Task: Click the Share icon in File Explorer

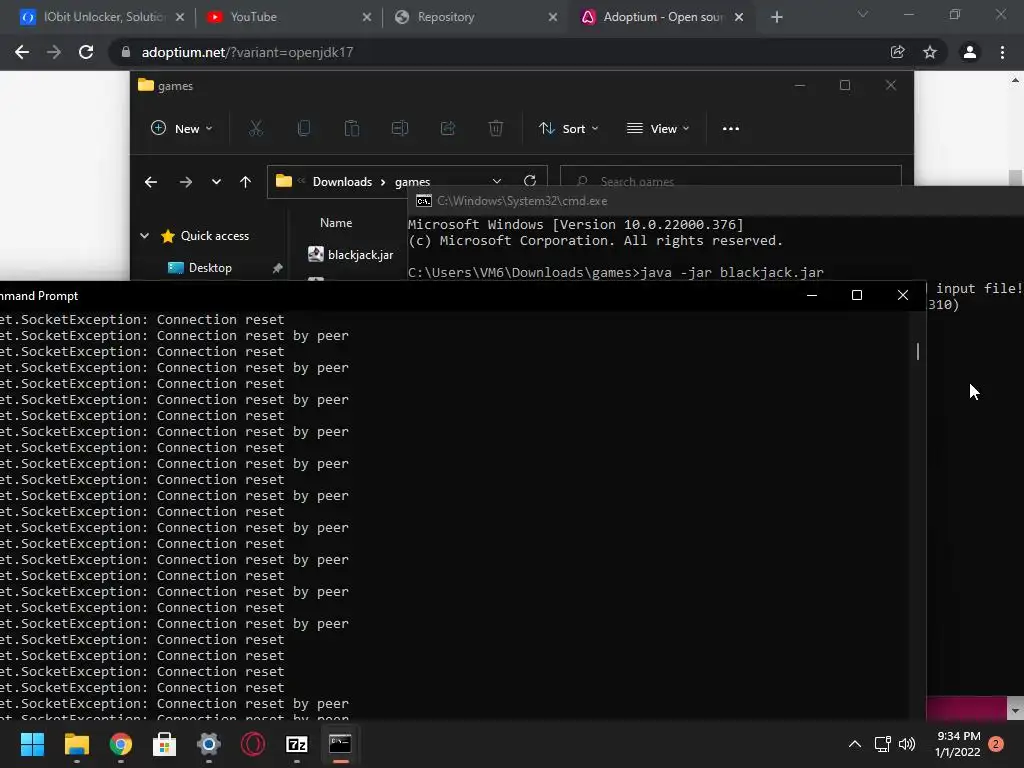Action: tap(448, 129)
